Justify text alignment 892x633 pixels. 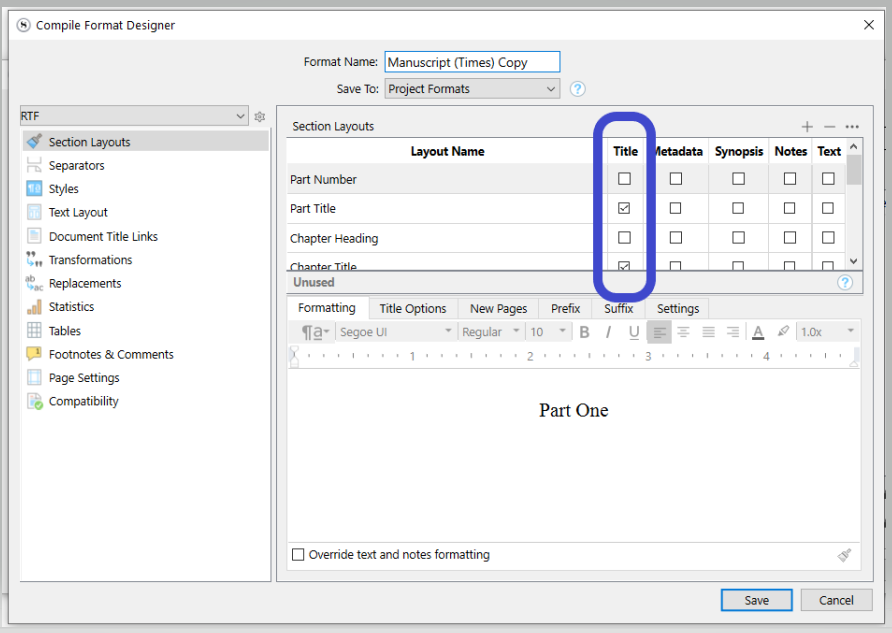[708, 332]
